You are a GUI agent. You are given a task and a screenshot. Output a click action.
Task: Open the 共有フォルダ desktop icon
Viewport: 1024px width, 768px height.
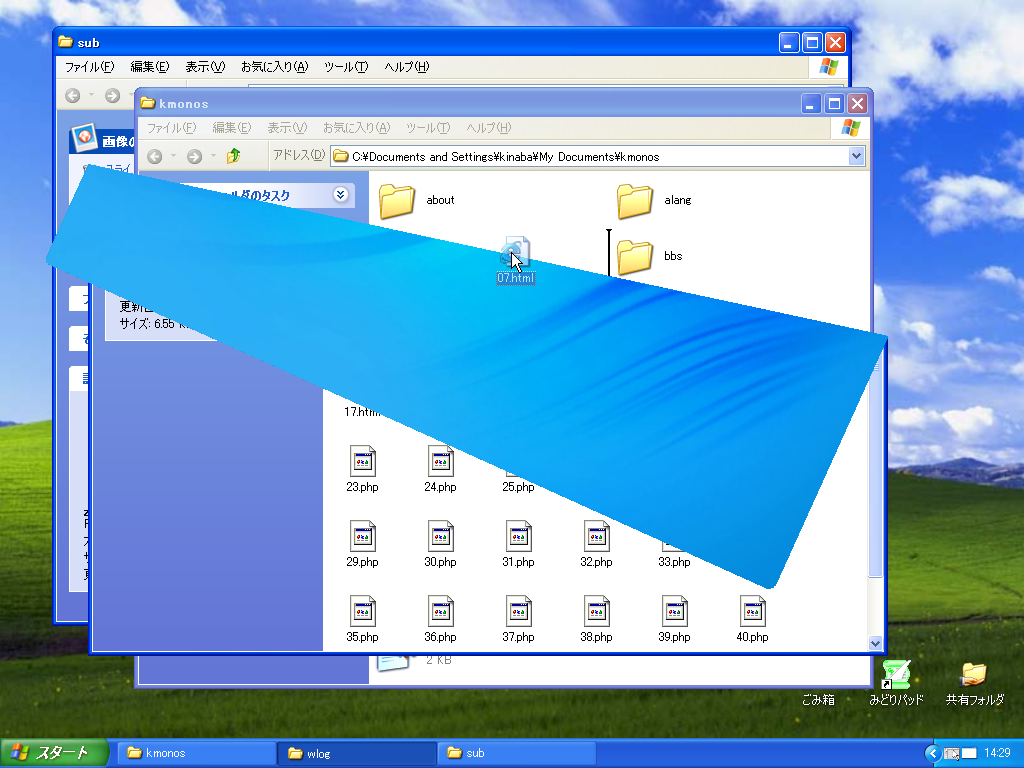pos(974,675)
